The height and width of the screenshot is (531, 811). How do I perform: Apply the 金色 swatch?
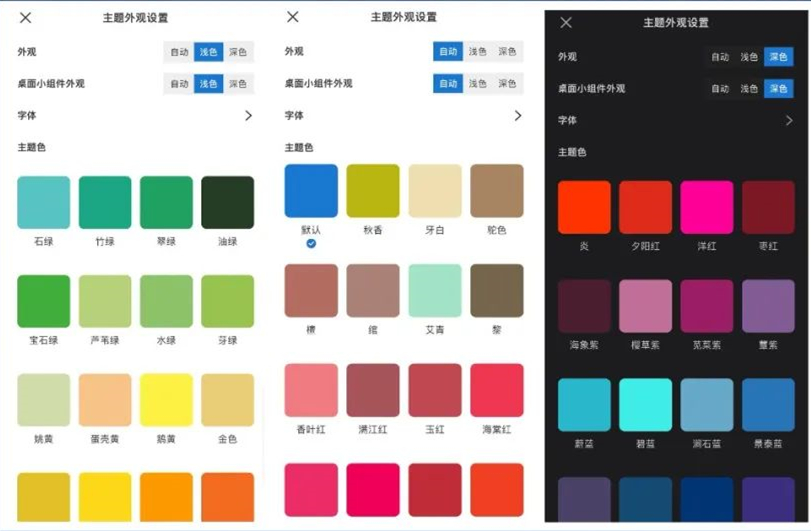[228, 400]
